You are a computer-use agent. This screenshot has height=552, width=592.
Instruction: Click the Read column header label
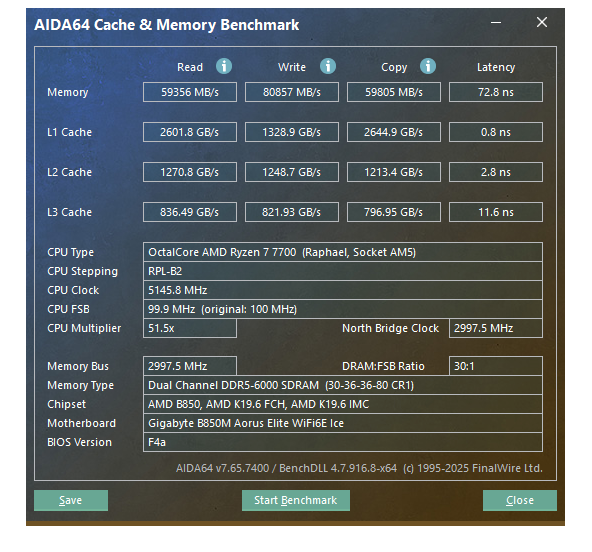190,67
